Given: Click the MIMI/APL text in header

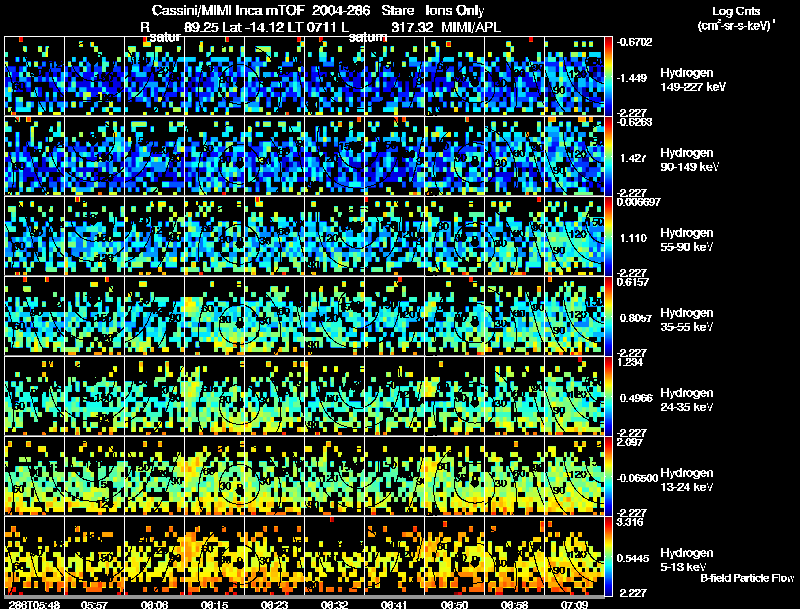Looking at the screenshot, I should 470,27.
